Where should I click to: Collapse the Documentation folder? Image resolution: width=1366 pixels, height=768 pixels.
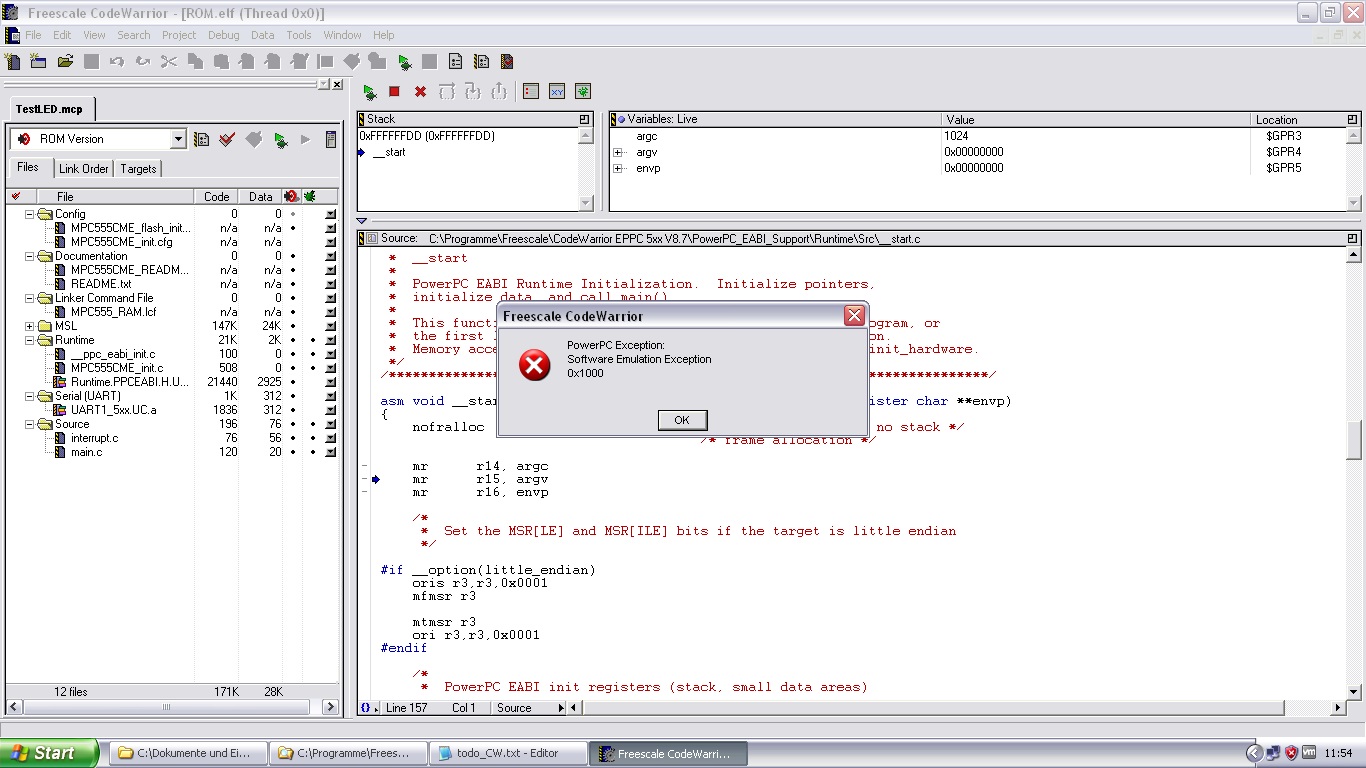tap(30, 256)
